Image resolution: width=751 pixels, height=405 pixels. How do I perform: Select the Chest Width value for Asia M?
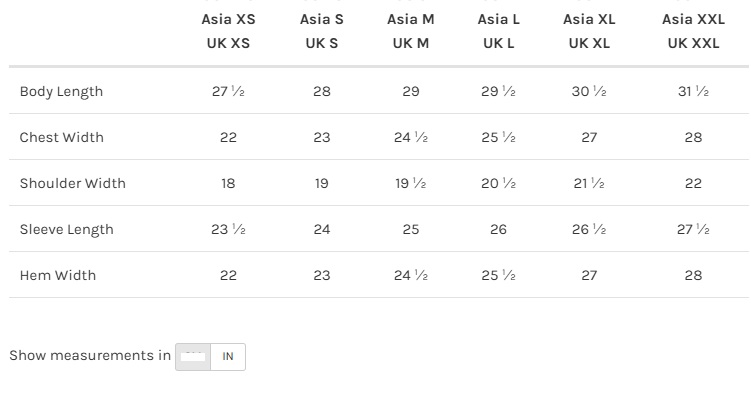(410, 138)
